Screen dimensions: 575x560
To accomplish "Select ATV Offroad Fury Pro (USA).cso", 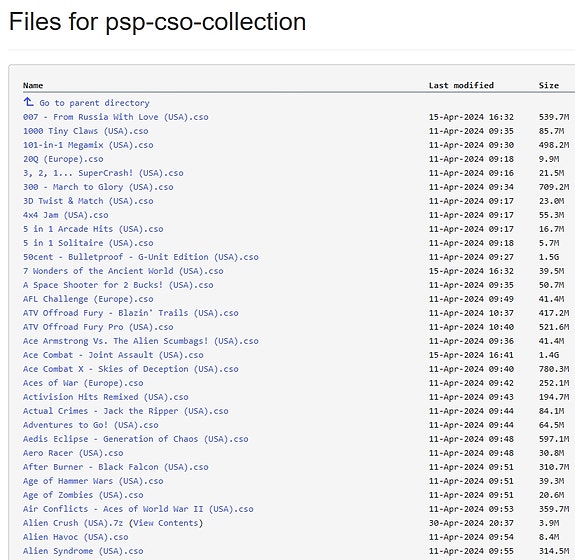I will click(x=98, y=327).
